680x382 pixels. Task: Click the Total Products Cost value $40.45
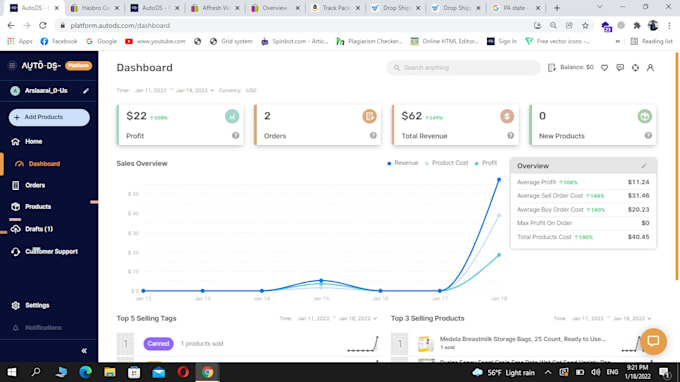tap(638, 237)
